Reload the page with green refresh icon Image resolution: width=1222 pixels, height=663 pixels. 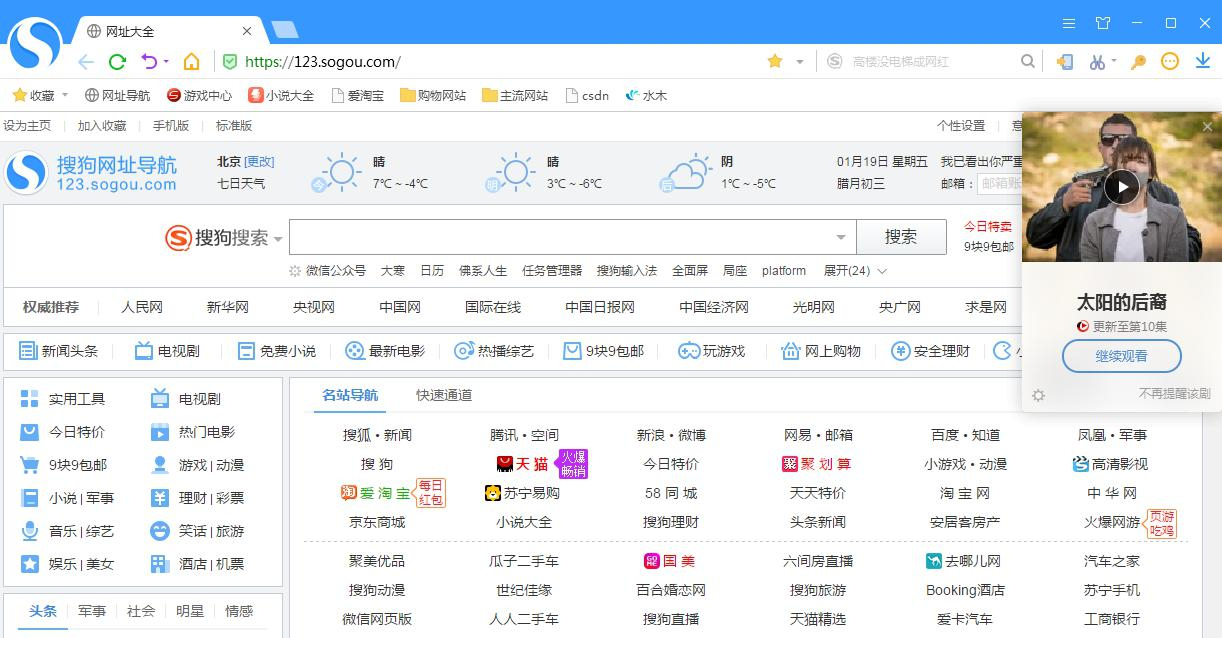[x=117, y=62]
